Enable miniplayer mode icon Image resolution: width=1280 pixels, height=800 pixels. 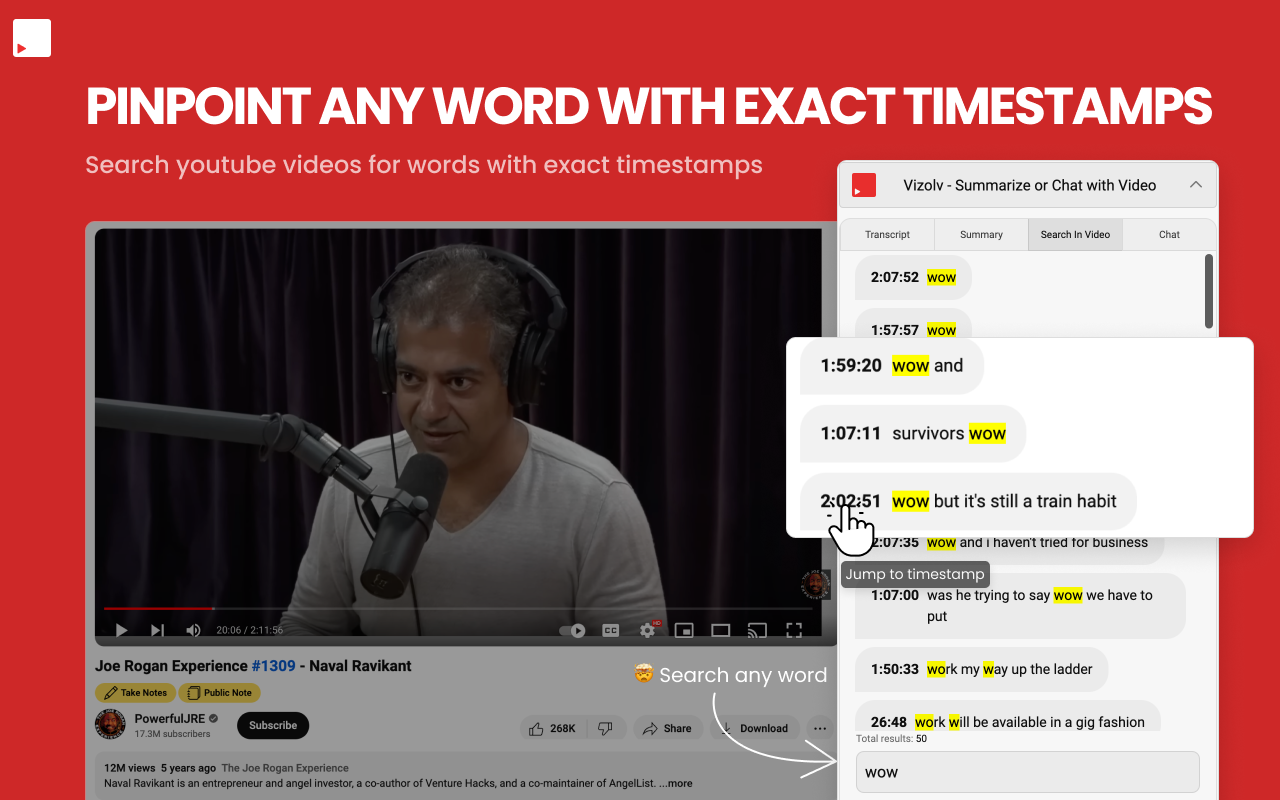point(684,630)
